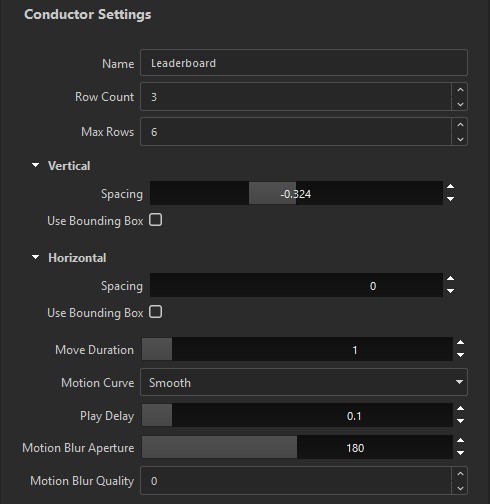Increment Horizontal Spacing value

click(x=450, y=279)
